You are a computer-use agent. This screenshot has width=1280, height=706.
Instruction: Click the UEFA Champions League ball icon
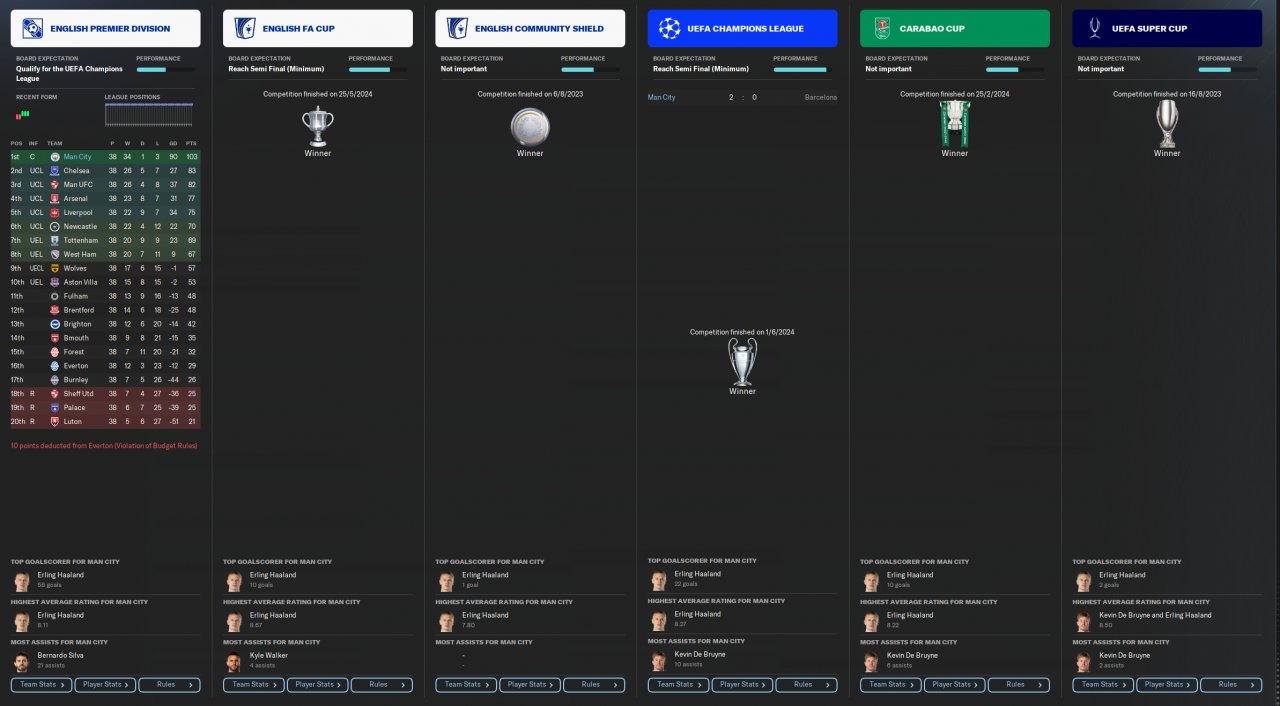pyautogui.click(x=670, y=28)
